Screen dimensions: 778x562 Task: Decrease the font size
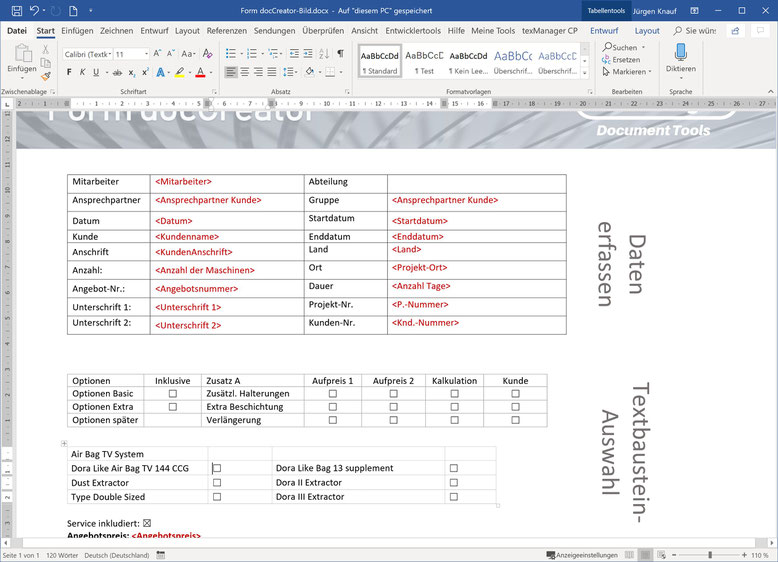[x=170, y=54]
